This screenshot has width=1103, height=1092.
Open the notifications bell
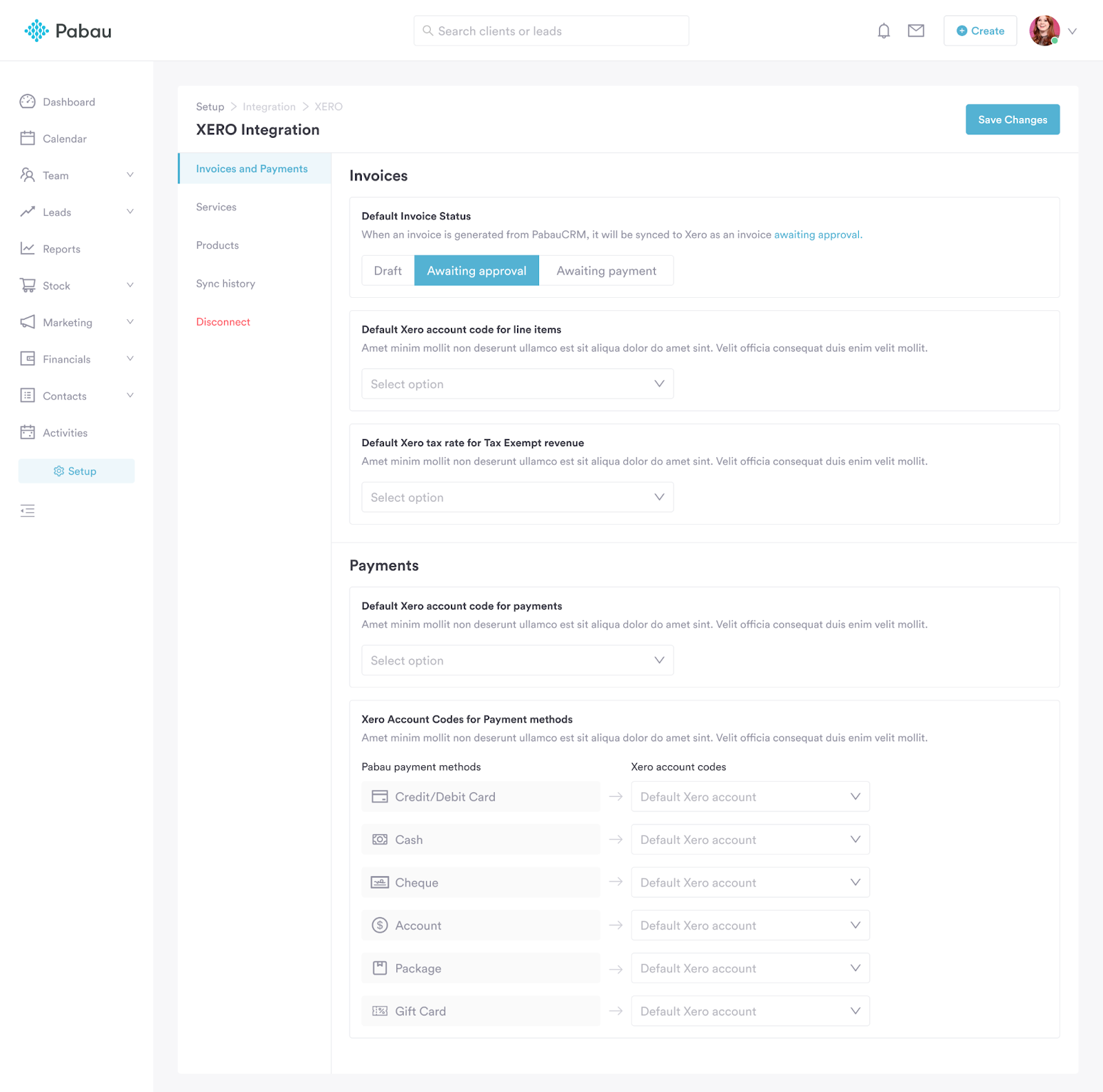884,31
